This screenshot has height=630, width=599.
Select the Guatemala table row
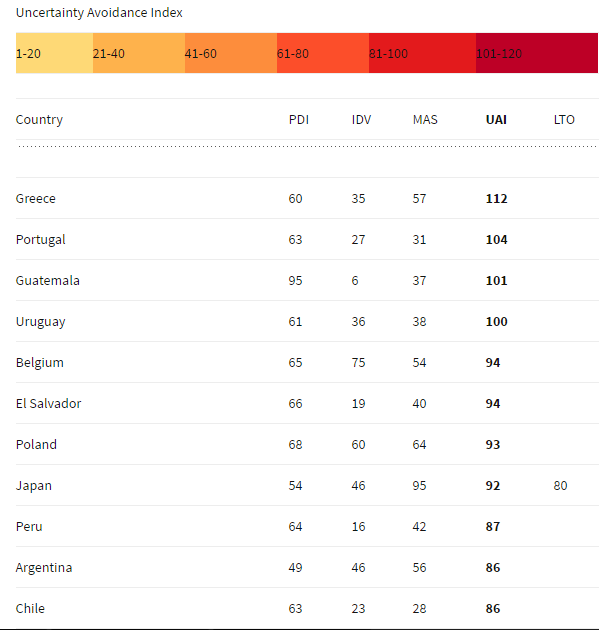click(x=307, y=280)
